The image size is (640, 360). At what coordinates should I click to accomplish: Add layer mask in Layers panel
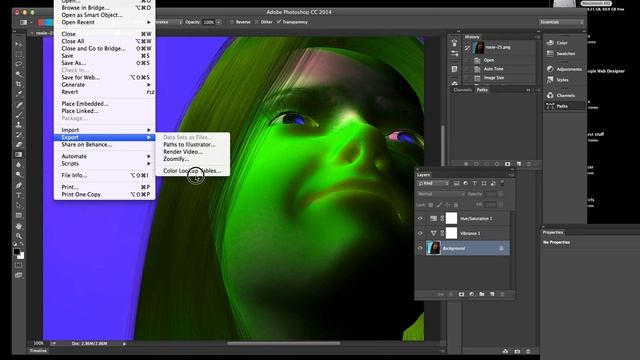click(461, 294)
